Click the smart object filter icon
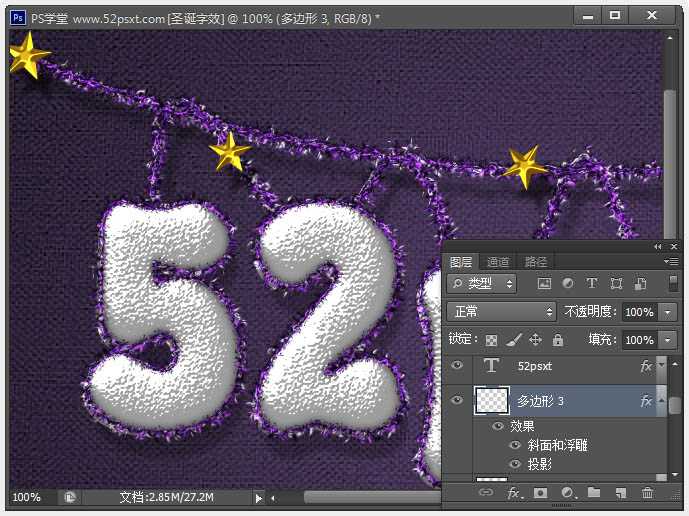This screenshot has width=689, height=516. click(x=640, y=283)
